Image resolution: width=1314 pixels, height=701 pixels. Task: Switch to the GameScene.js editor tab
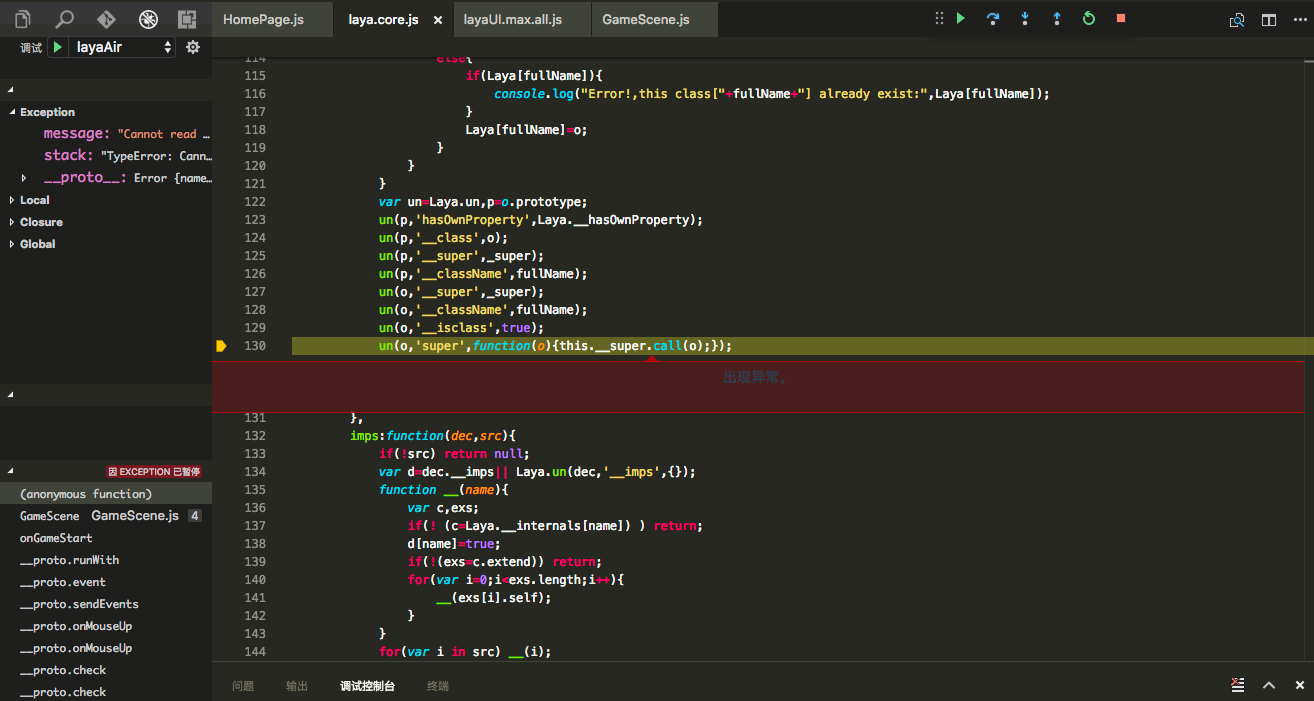coord(645,19)
